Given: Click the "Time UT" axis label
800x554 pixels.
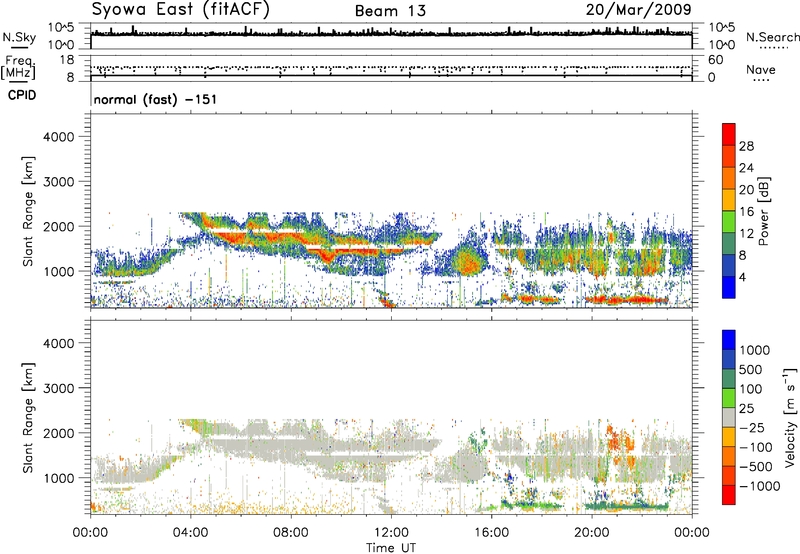Looking at the screenshot, I should 391,548.
